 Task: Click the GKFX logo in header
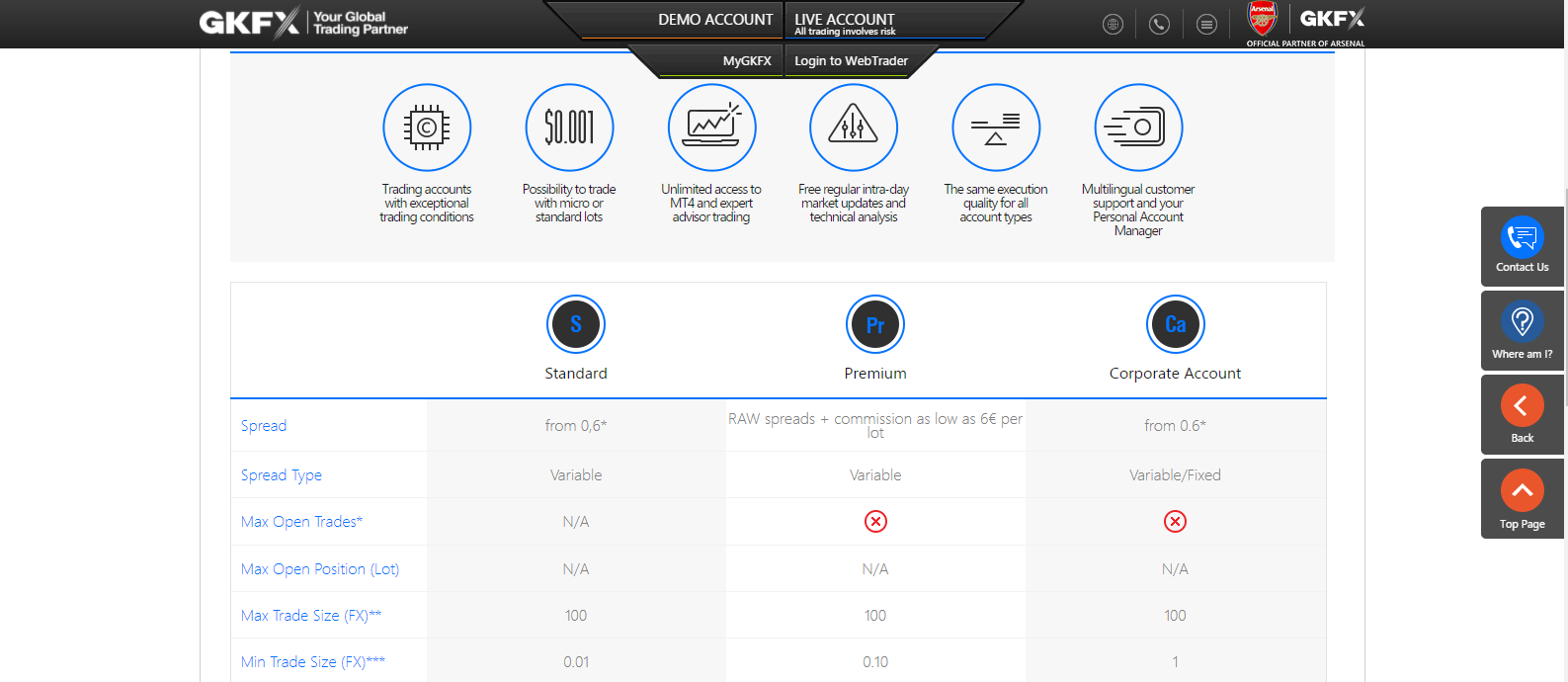coord(249,22)
